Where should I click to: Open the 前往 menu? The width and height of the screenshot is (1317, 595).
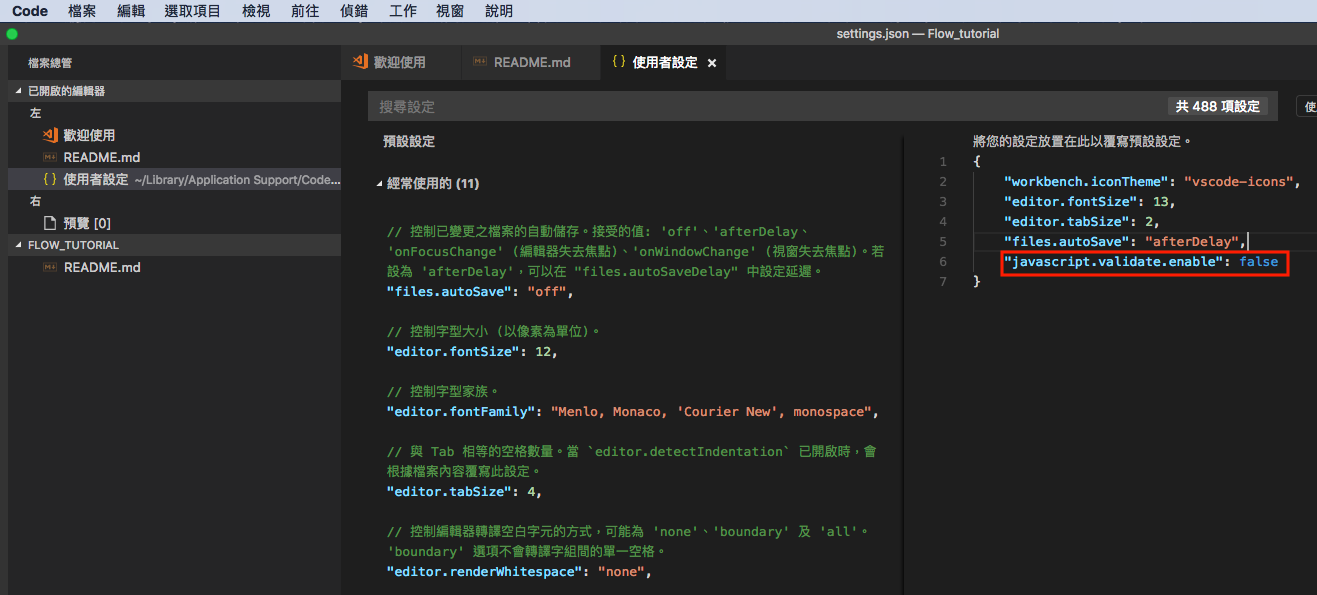[305, 11]
